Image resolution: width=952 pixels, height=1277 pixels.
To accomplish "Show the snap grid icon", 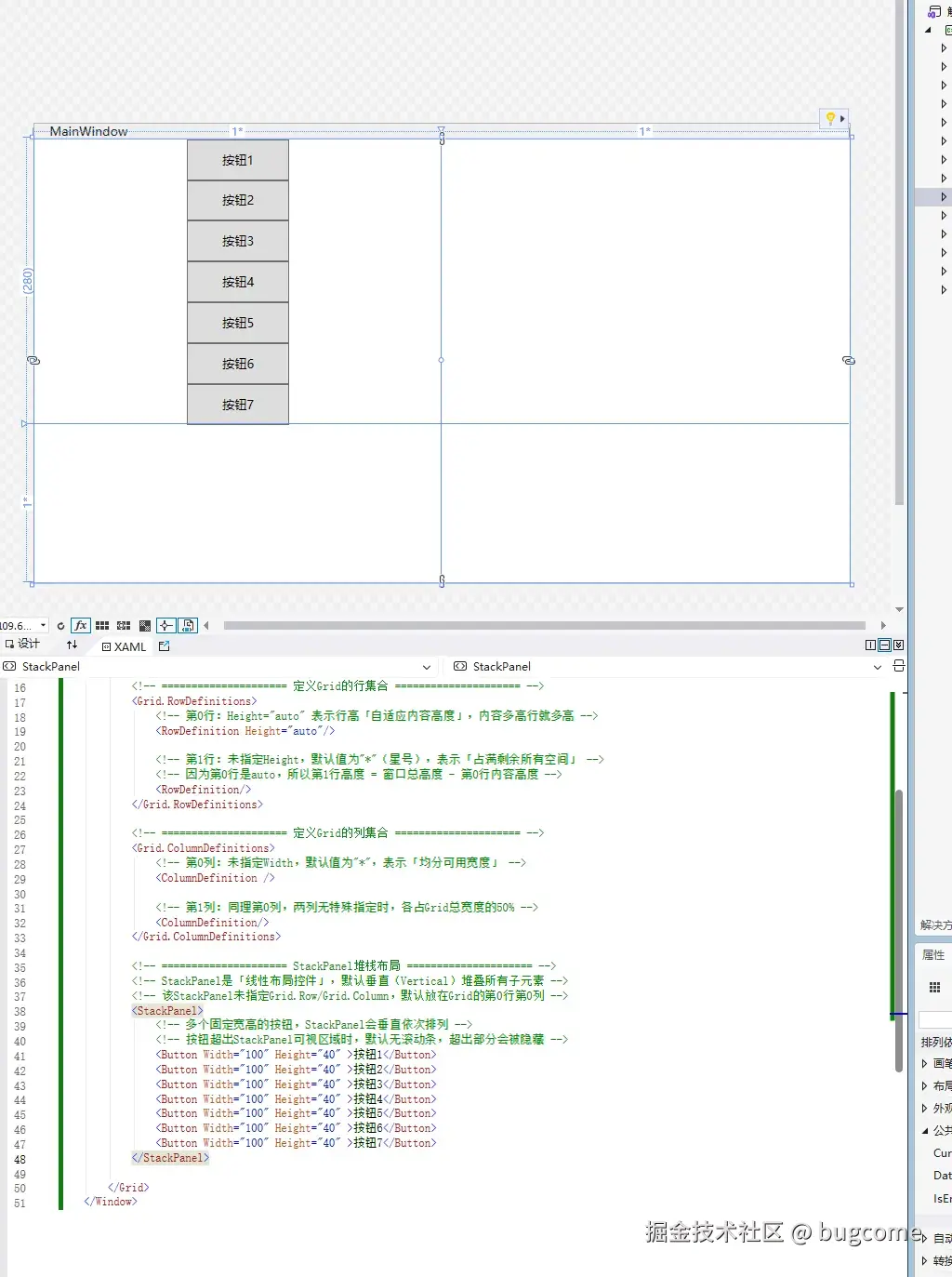I will point(102,626).
